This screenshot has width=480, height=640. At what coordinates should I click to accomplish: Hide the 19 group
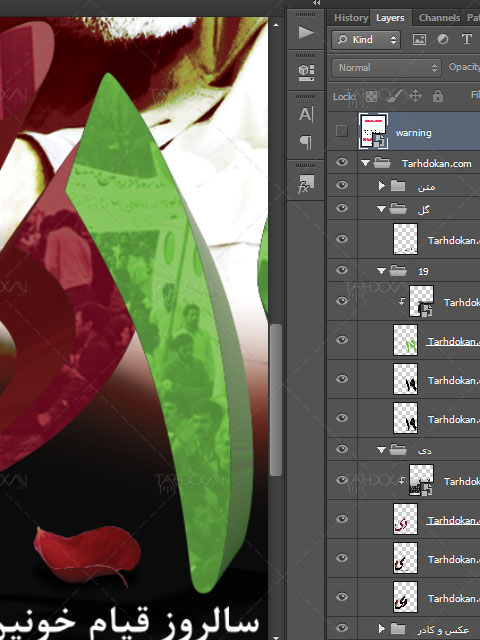pos(342,270)
